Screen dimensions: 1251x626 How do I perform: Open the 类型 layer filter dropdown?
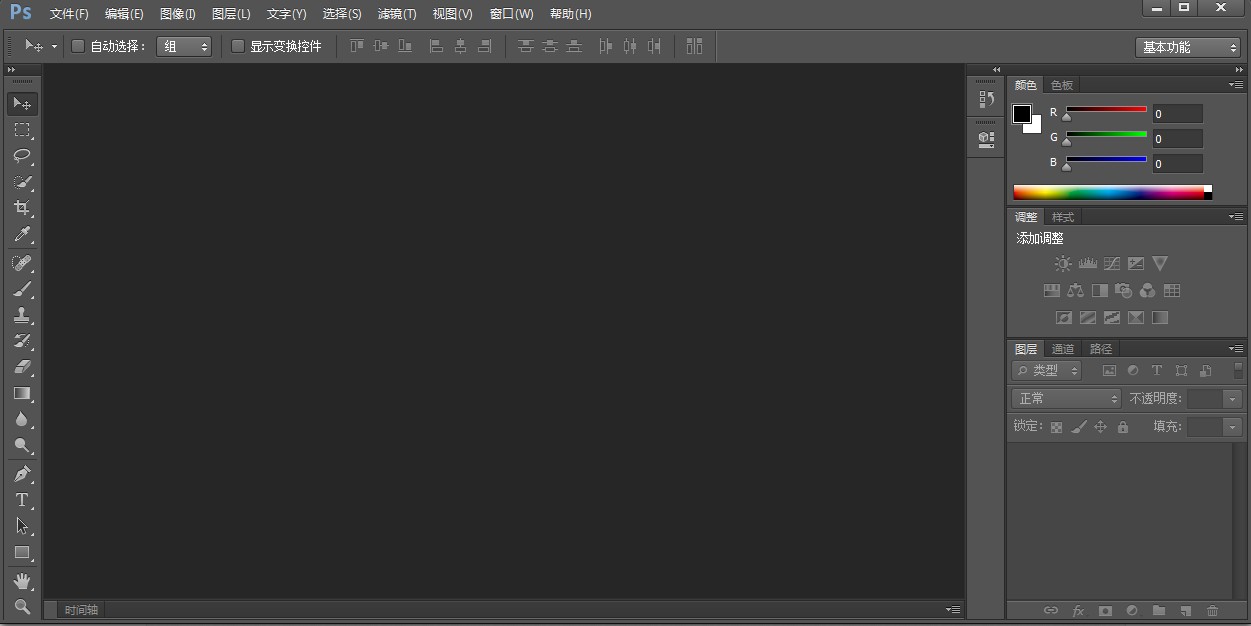pos(1047,371)
